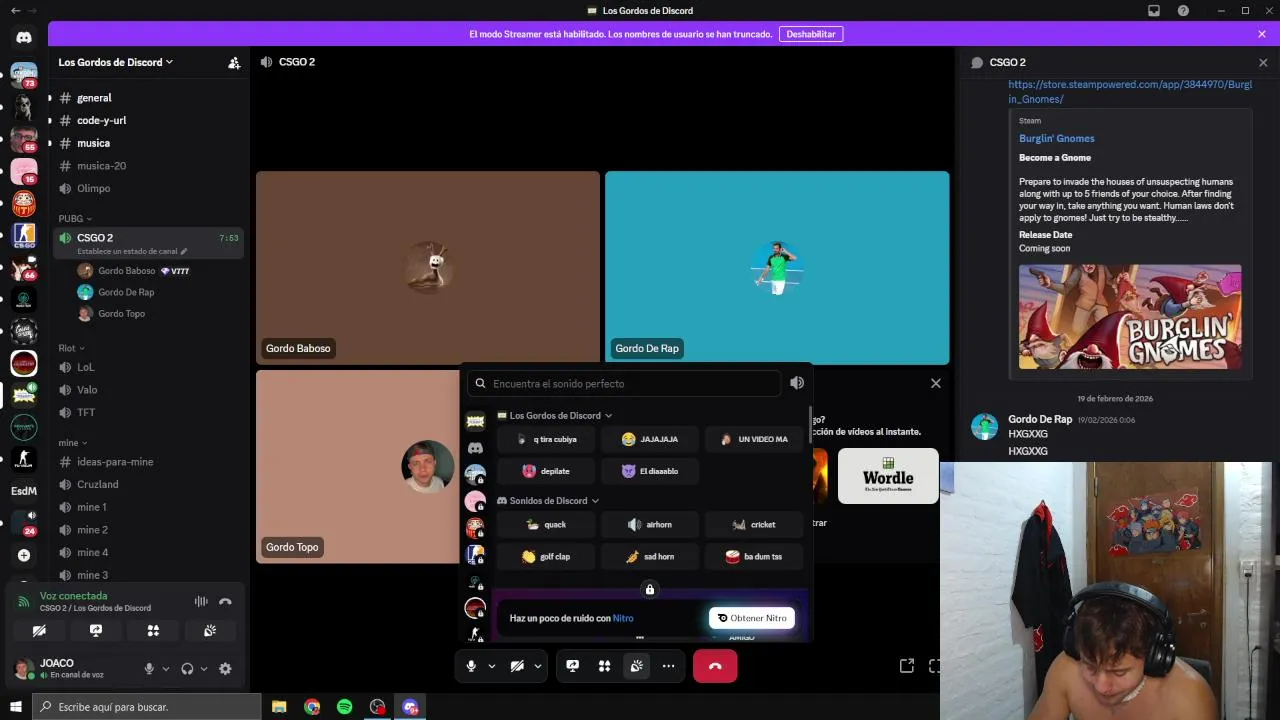Add a server with the plus icon
Image resolution: width=1280 pixels, height=720 pixels.
[x=24, y=555]
